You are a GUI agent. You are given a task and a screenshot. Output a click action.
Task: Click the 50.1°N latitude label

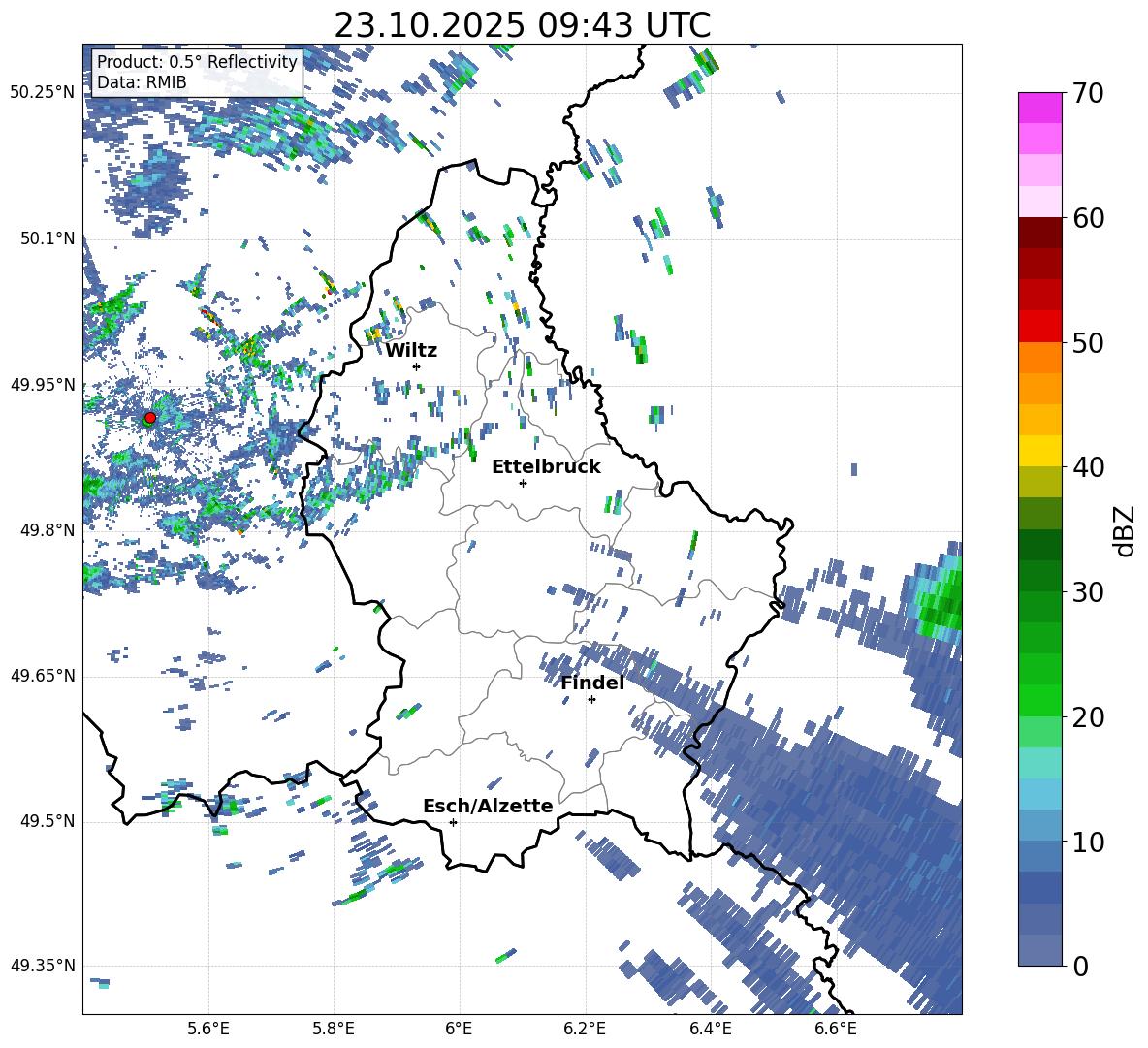[x=48, y=238]
